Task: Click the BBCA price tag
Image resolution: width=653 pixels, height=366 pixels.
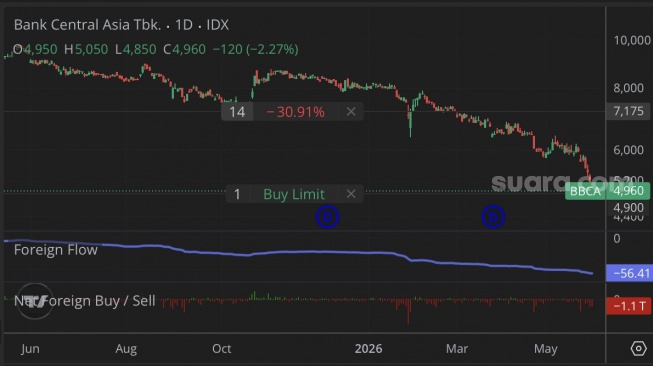Action: click(585, 191)
